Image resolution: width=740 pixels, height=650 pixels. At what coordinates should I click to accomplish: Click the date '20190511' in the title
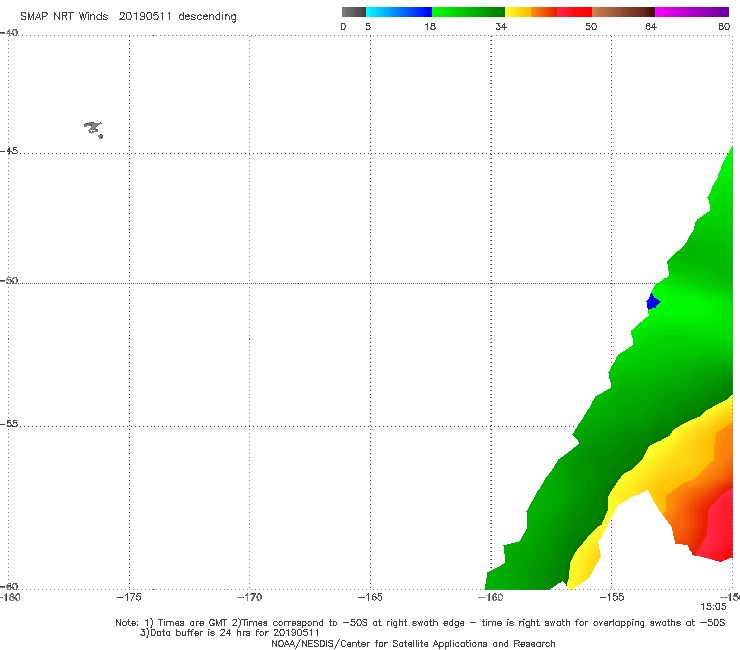[x=145, y=17]
